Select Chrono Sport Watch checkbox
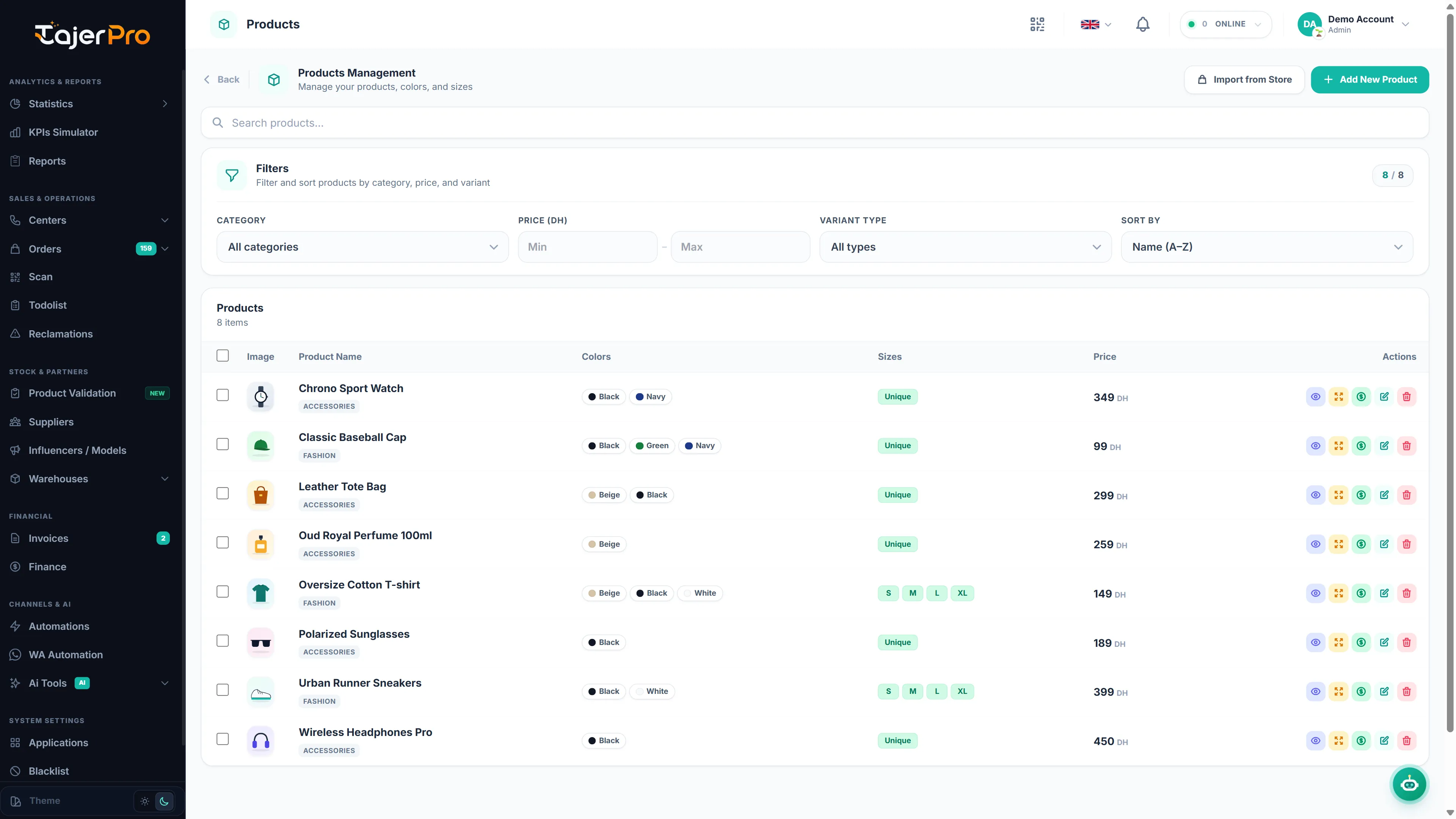 click(x=223, y=395)
